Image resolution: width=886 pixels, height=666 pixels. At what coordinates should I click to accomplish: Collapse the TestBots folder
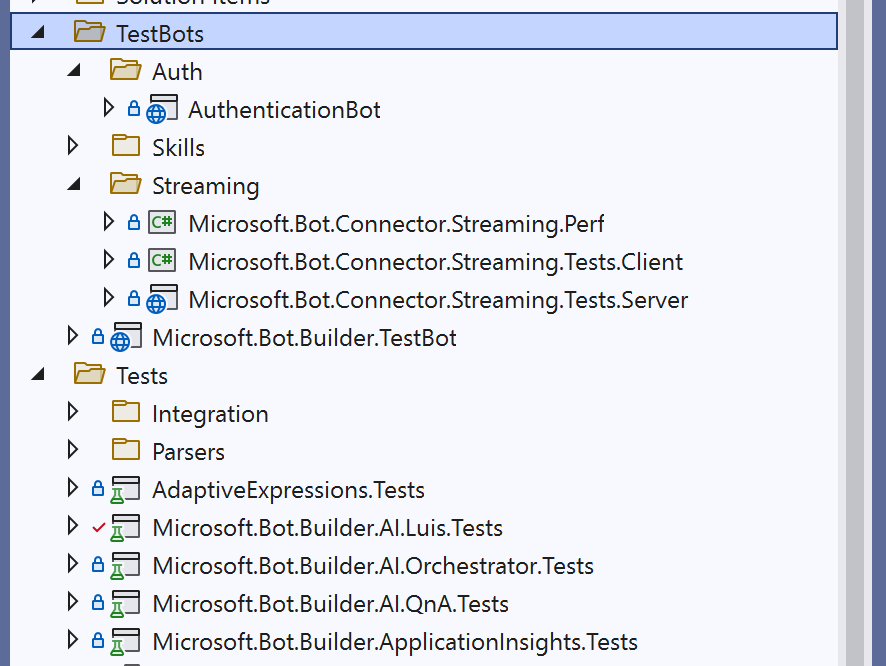(37, 32)
